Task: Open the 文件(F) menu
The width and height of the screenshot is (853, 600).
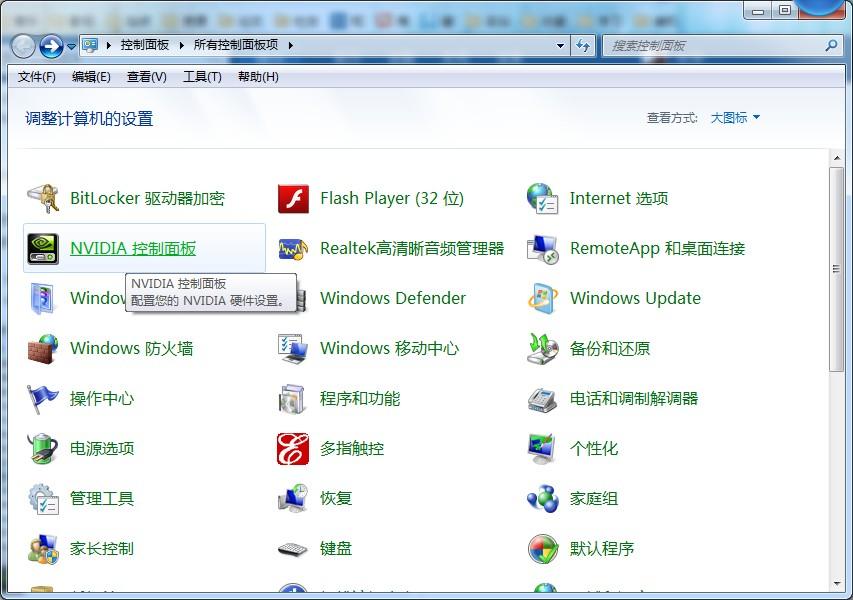Action: 36,77
